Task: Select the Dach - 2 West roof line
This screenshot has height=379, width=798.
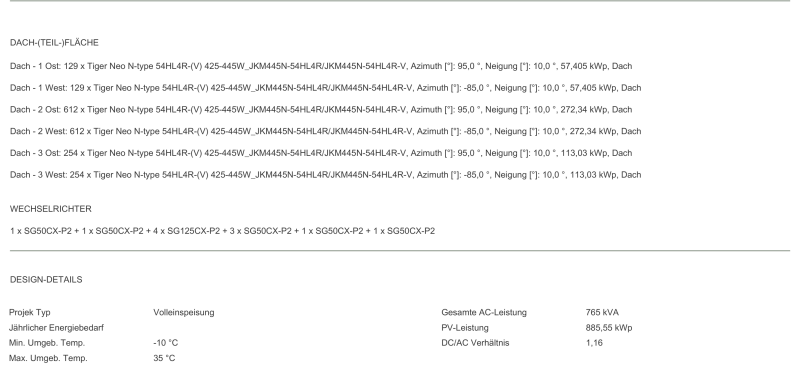Action: (325, 131)
